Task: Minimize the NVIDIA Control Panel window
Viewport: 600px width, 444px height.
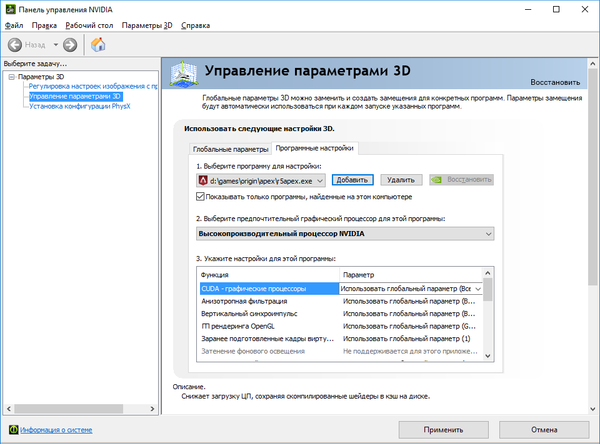Action: pyautogui.click(x=528, y=10)
